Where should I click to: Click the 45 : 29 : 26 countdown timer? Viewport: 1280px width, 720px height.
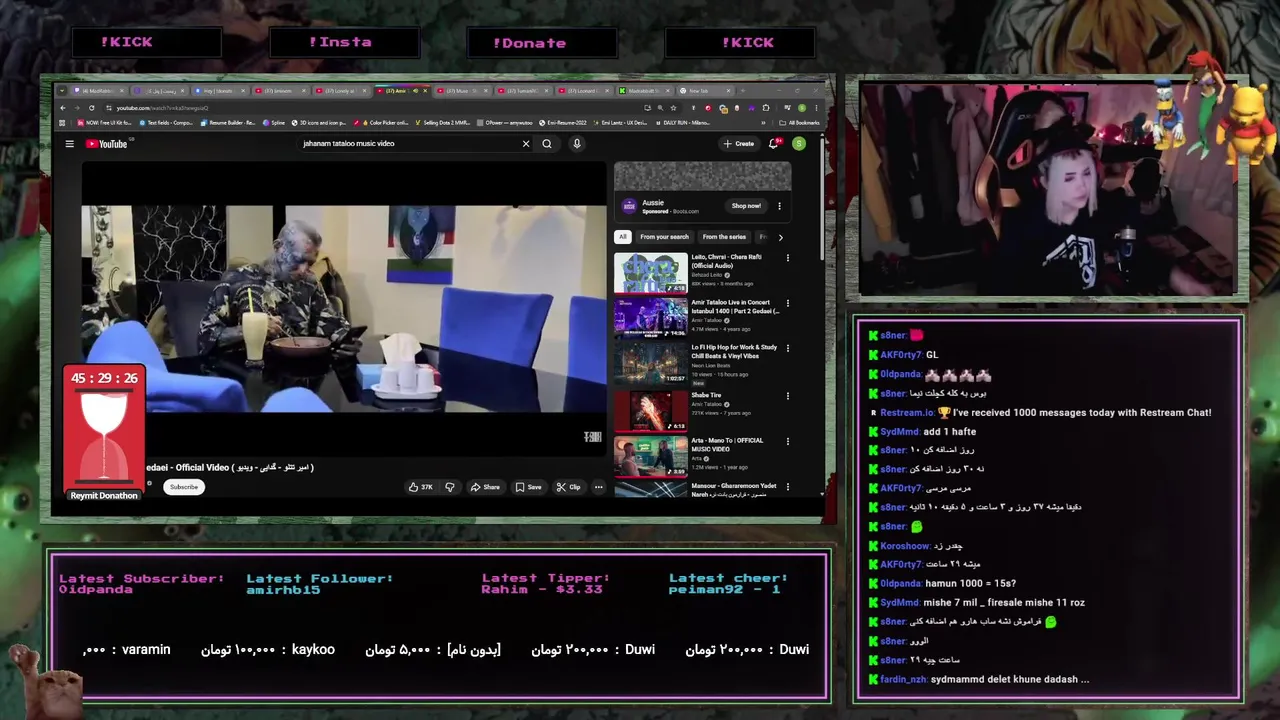pos(104,379)
